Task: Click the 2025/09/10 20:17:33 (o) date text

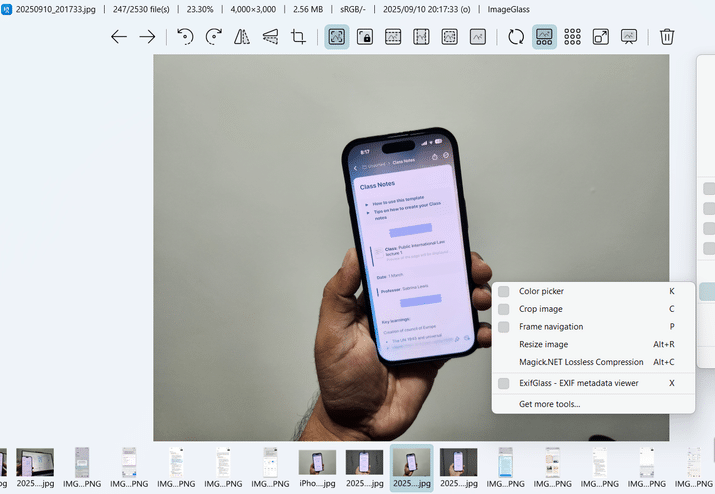Action: pyautogui.click(x=426, y=9)
